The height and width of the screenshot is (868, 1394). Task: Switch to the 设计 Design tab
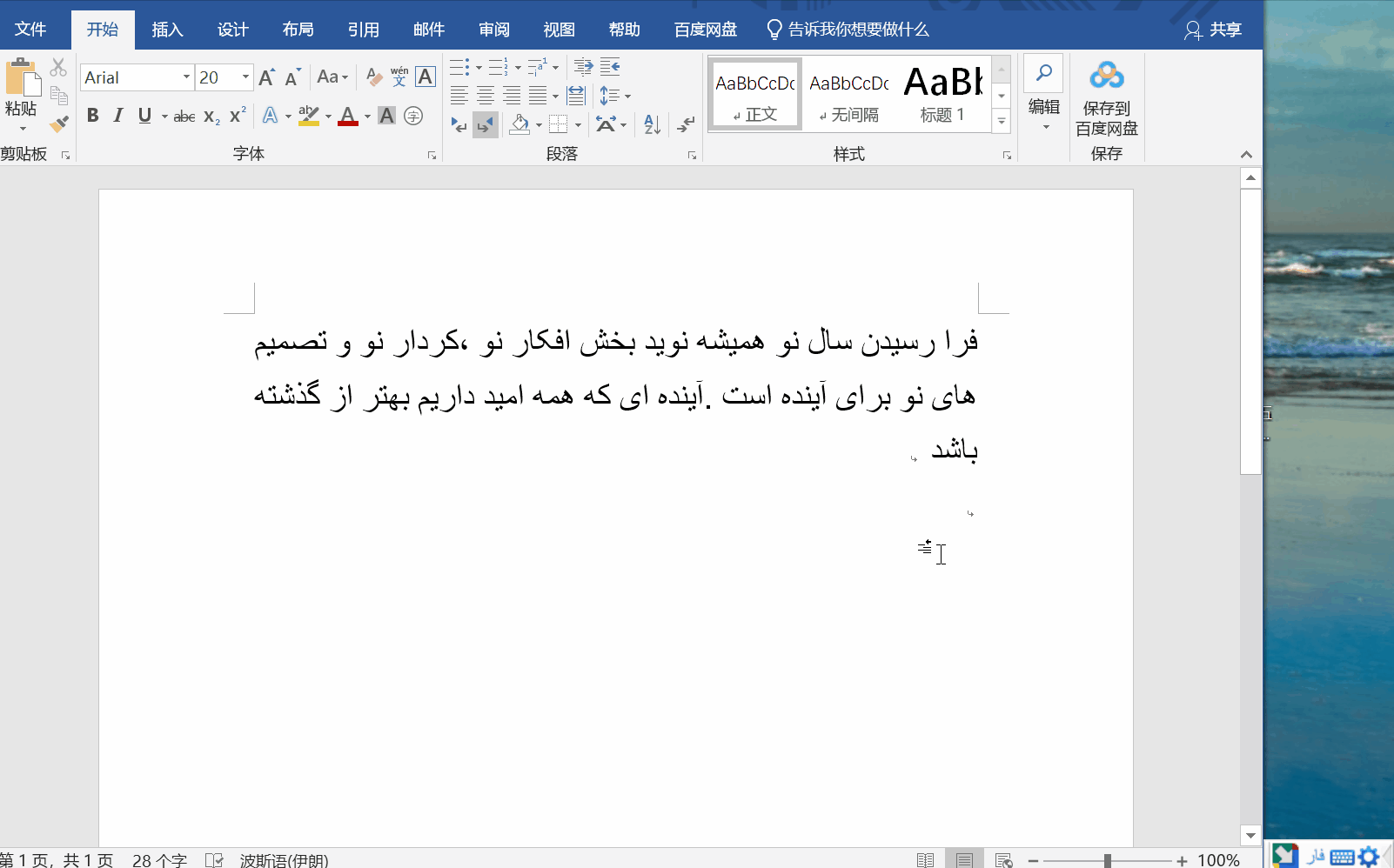click(x=232, y=30)
